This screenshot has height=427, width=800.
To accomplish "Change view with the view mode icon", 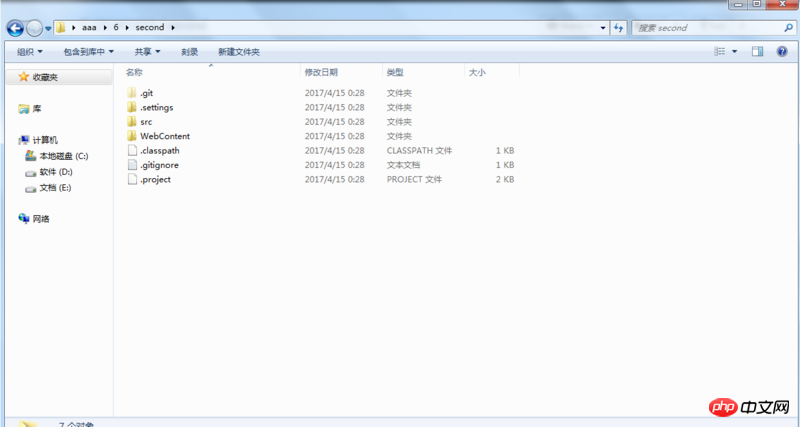I will coord(719,52).
